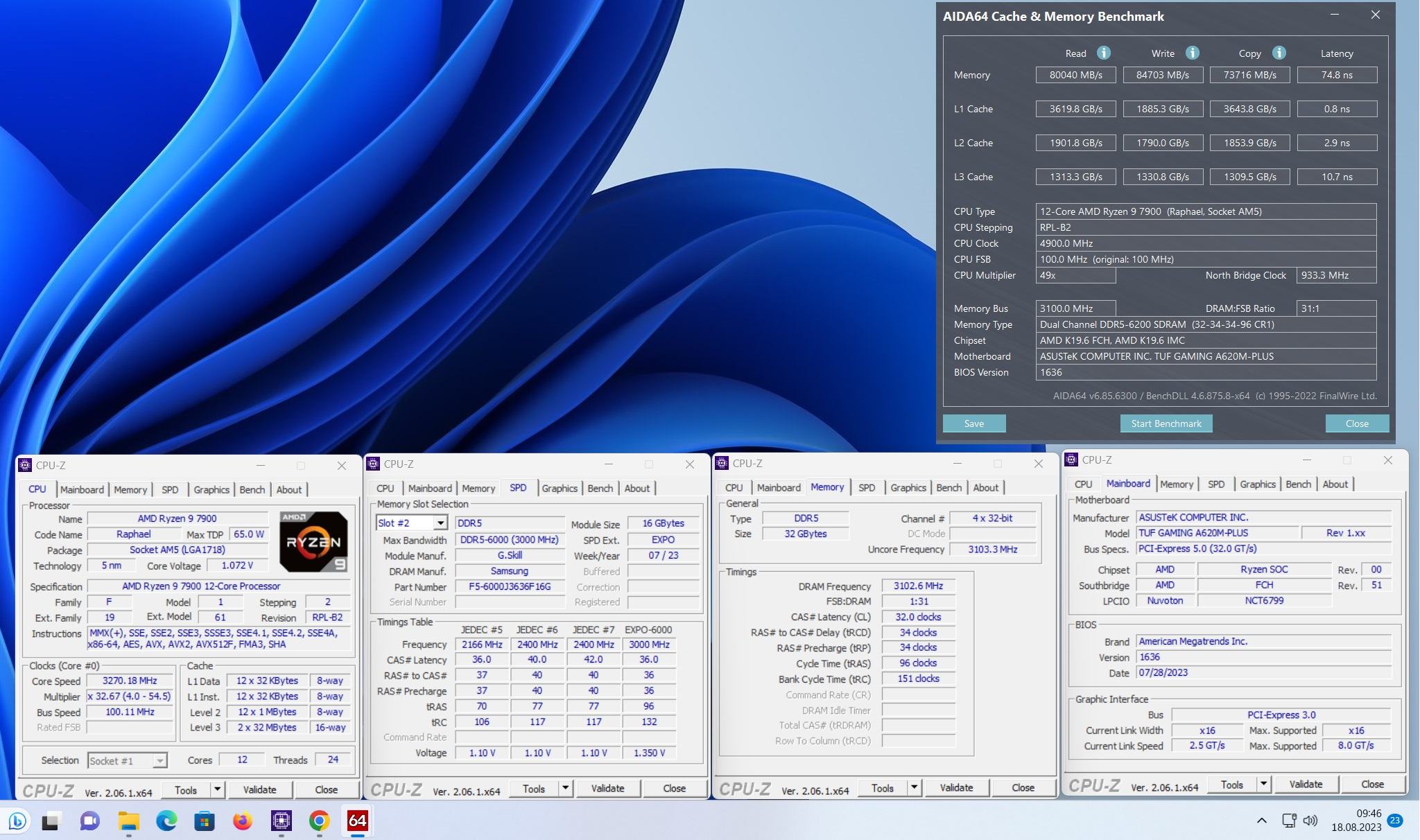Click Tools button in Mainboard window

click(1232, 784)
